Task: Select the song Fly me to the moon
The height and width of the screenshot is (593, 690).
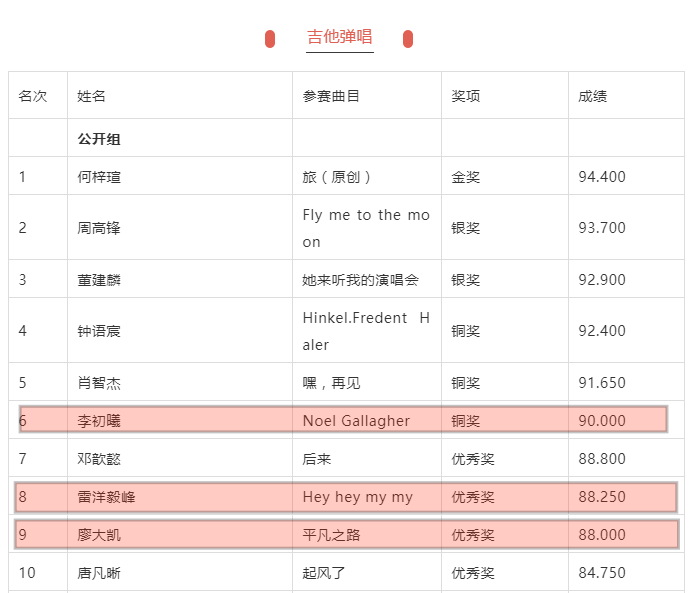Action: coord(366,228)
